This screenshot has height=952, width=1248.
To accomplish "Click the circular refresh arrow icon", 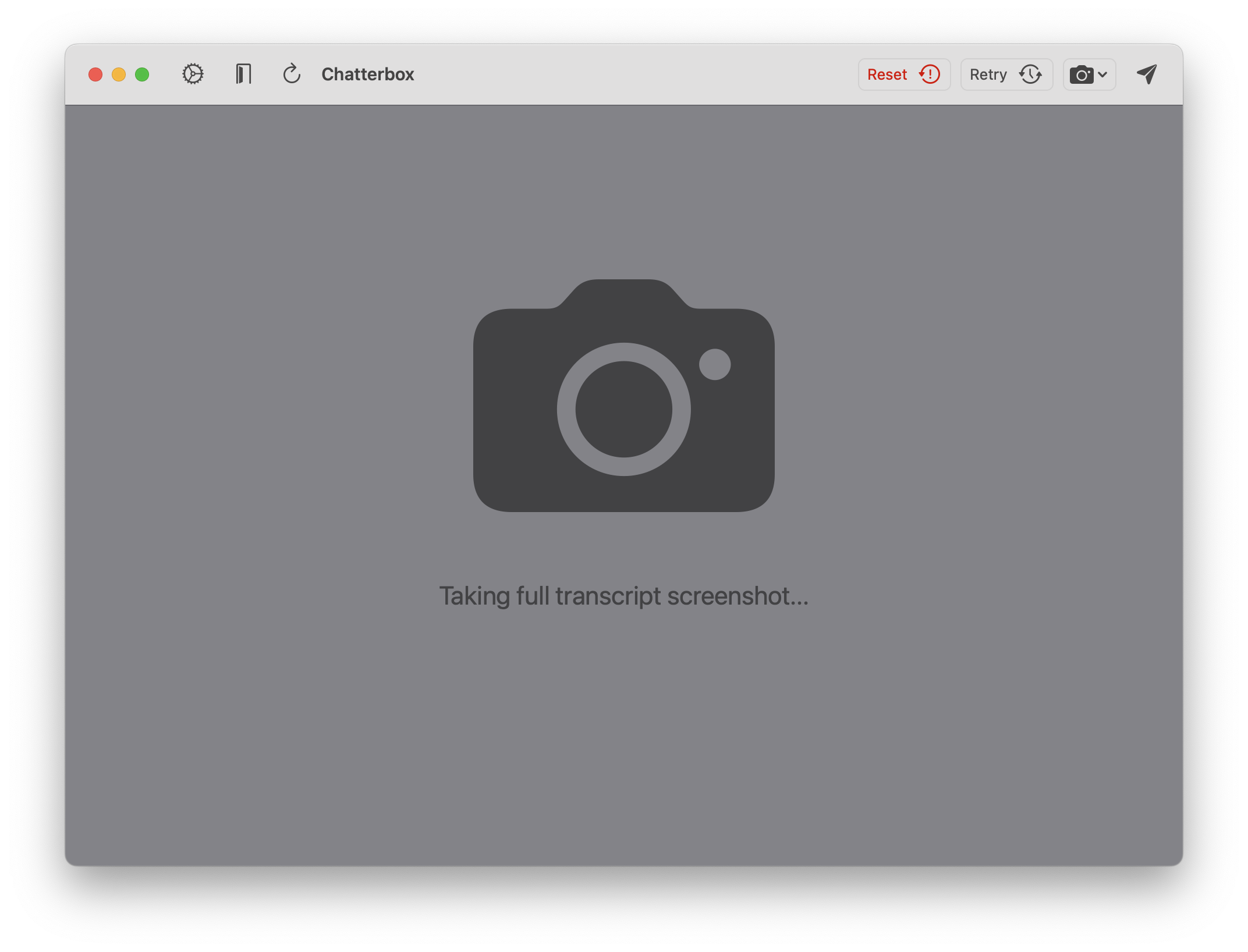I will coord(292,74).
